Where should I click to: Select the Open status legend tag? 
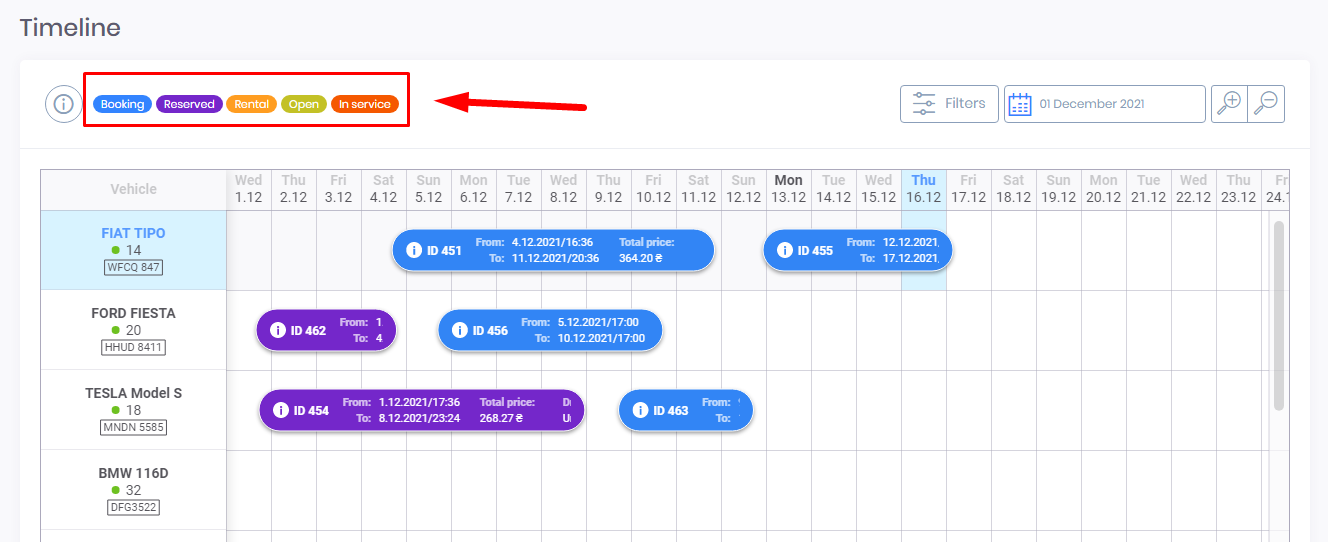(304, 104)
